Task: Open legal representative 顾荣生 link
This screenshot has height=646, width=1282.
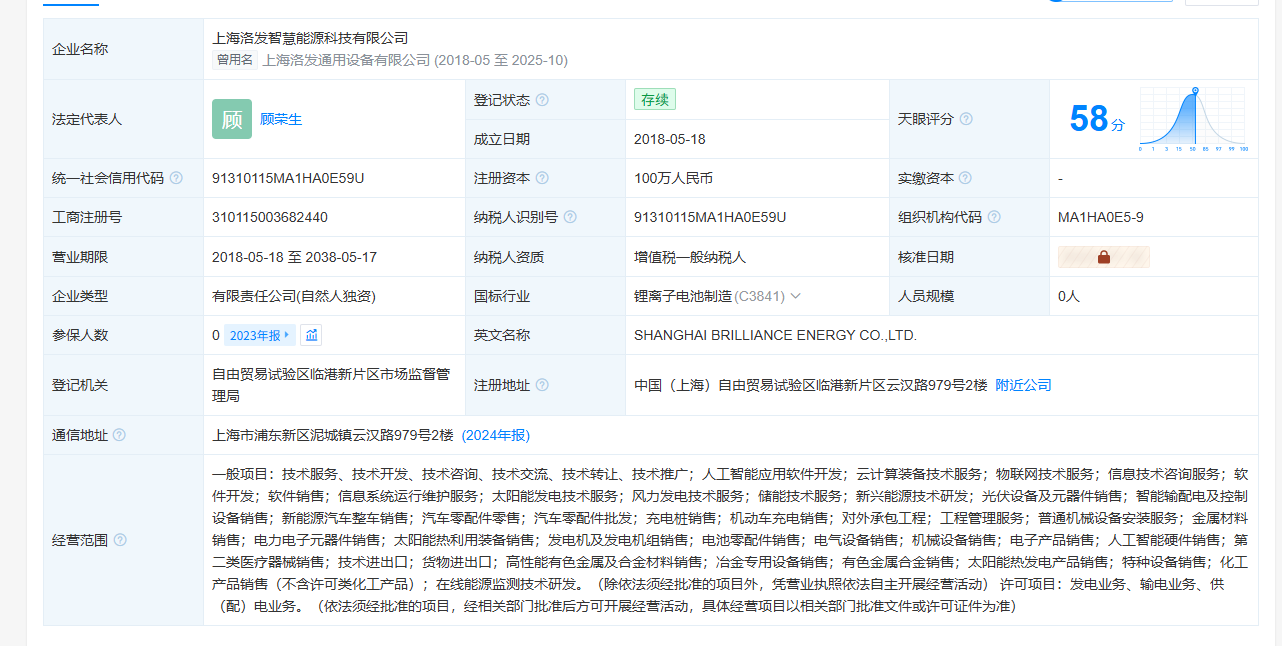Action: pos(281,119)
